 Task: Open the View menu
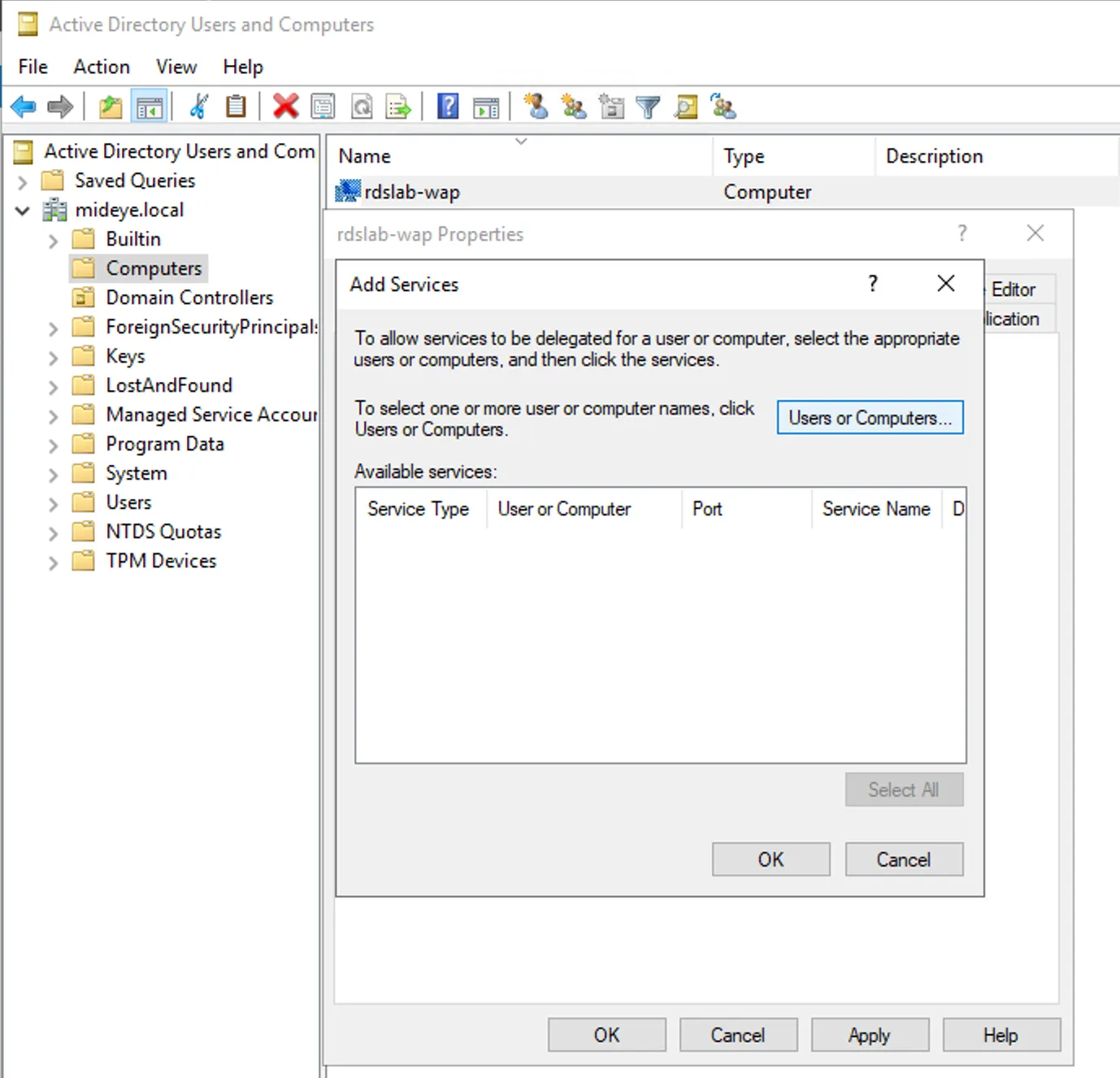(x=176, y=66)
